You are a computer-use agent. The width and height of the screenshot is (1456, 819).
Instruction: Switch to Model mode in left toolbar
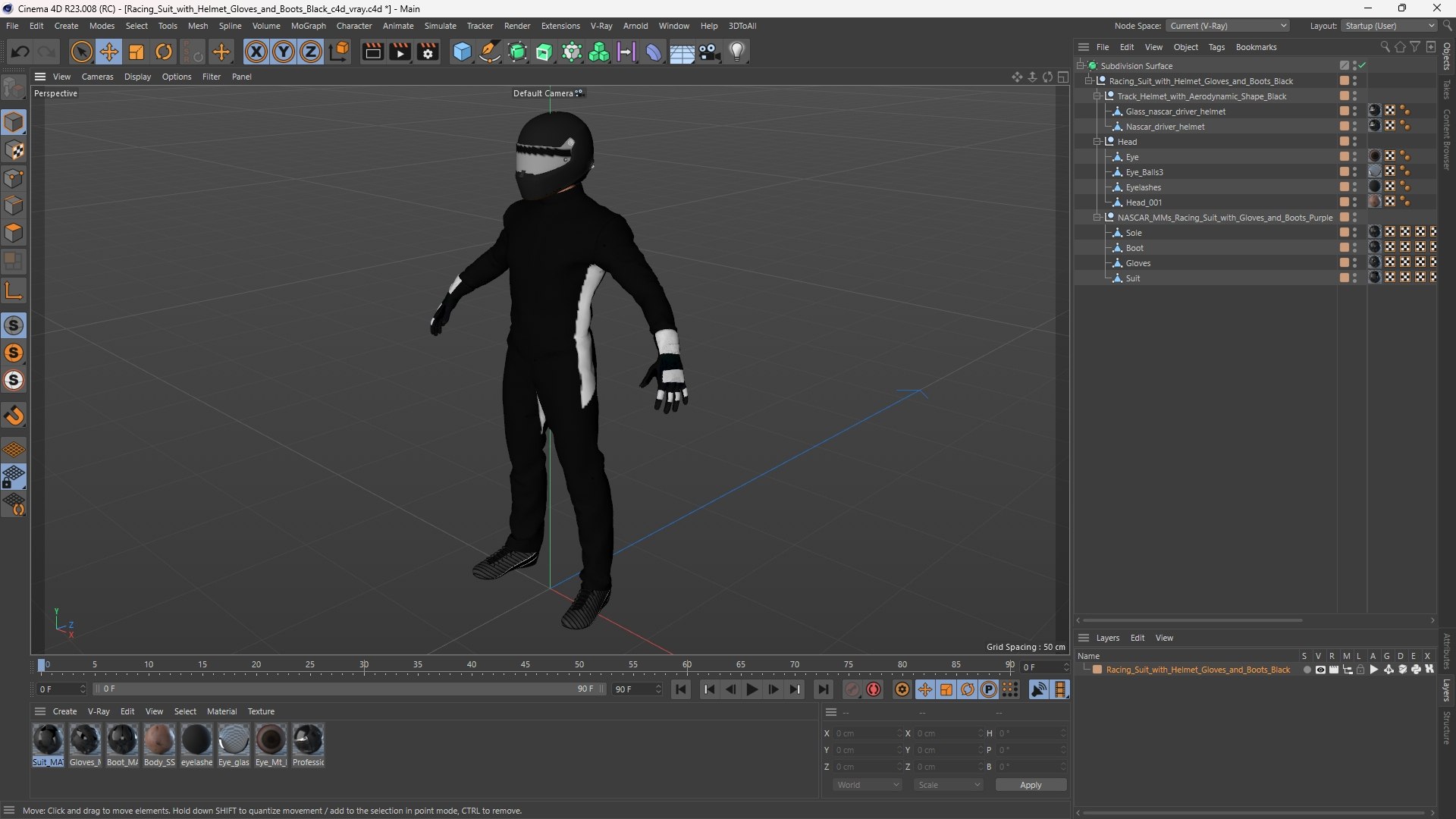click(x=14, y=122)
